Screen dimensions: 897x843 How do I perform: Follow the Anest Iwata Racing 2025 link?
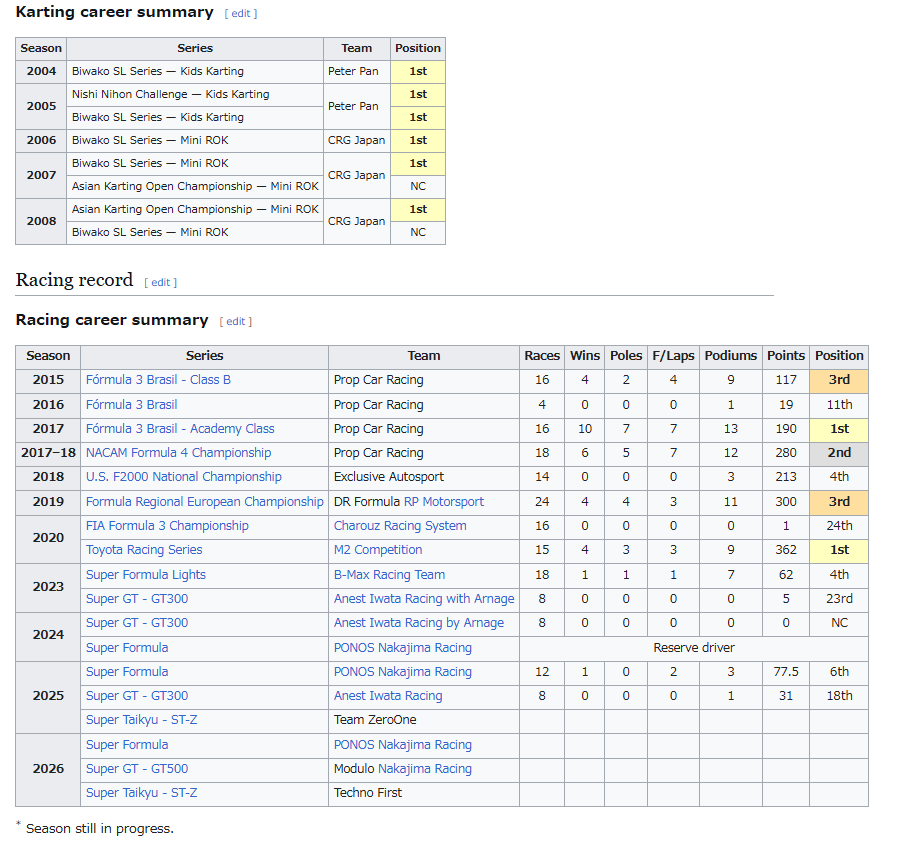click(x=388, y=697)
